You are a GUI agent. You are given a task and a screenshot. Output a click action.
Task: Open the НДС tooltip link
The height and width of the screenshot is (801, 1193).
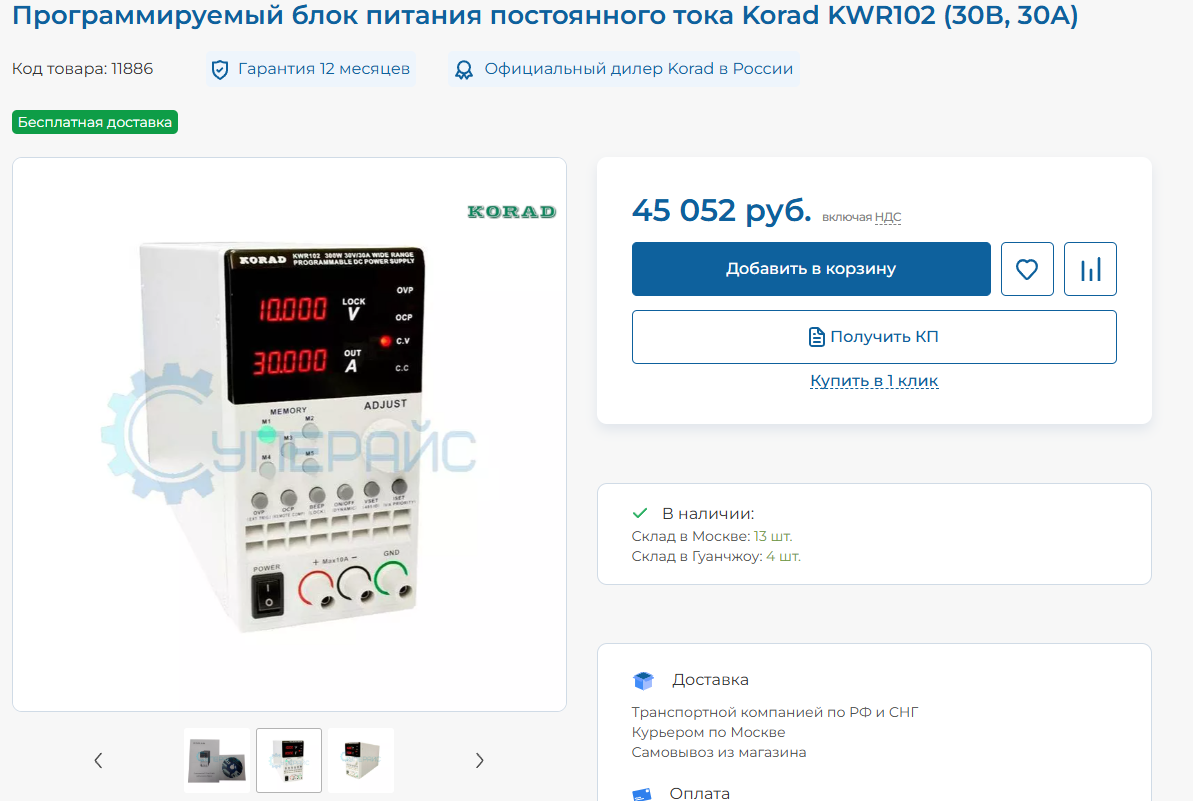coord(888,218)
